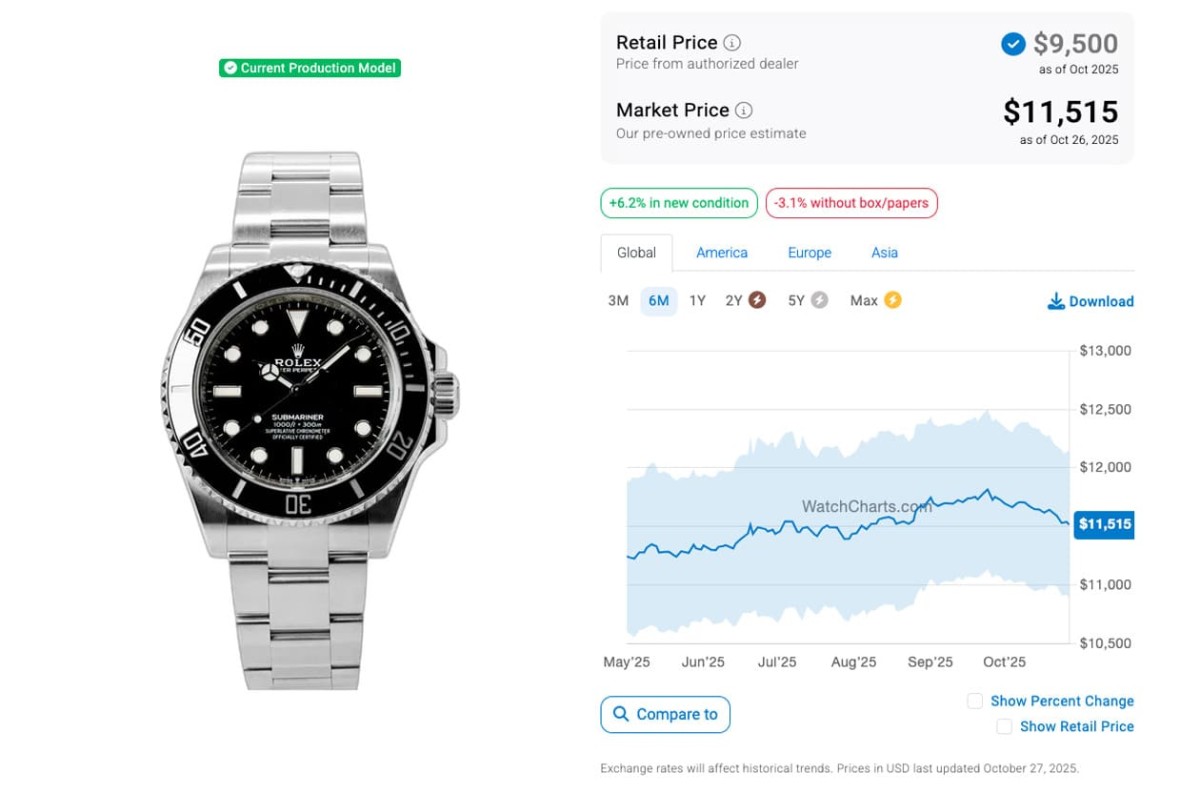
Task: Open the Asia region tab
Action: pos(884,253)
